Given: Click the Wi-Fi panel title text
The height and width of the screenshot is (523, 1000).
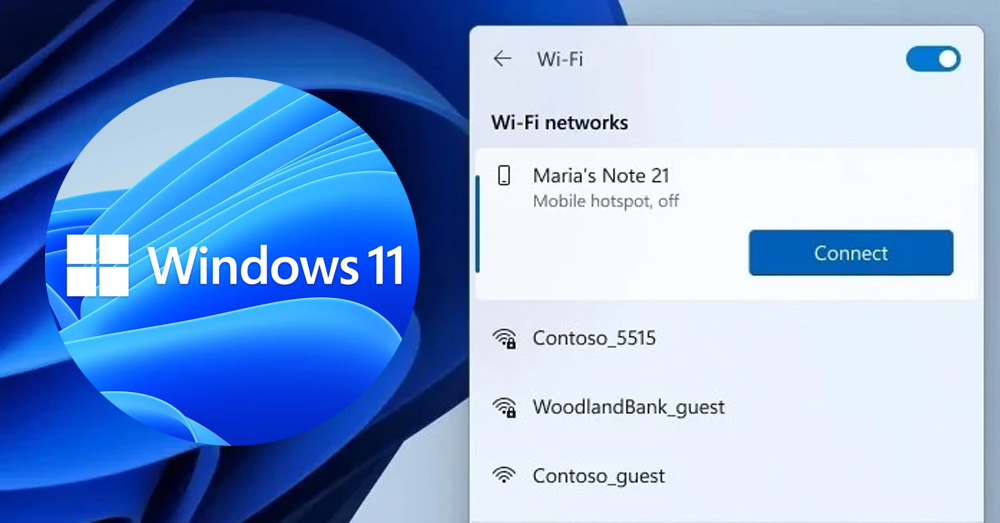Looking at the screenshot, I should [x=560, y=59].
